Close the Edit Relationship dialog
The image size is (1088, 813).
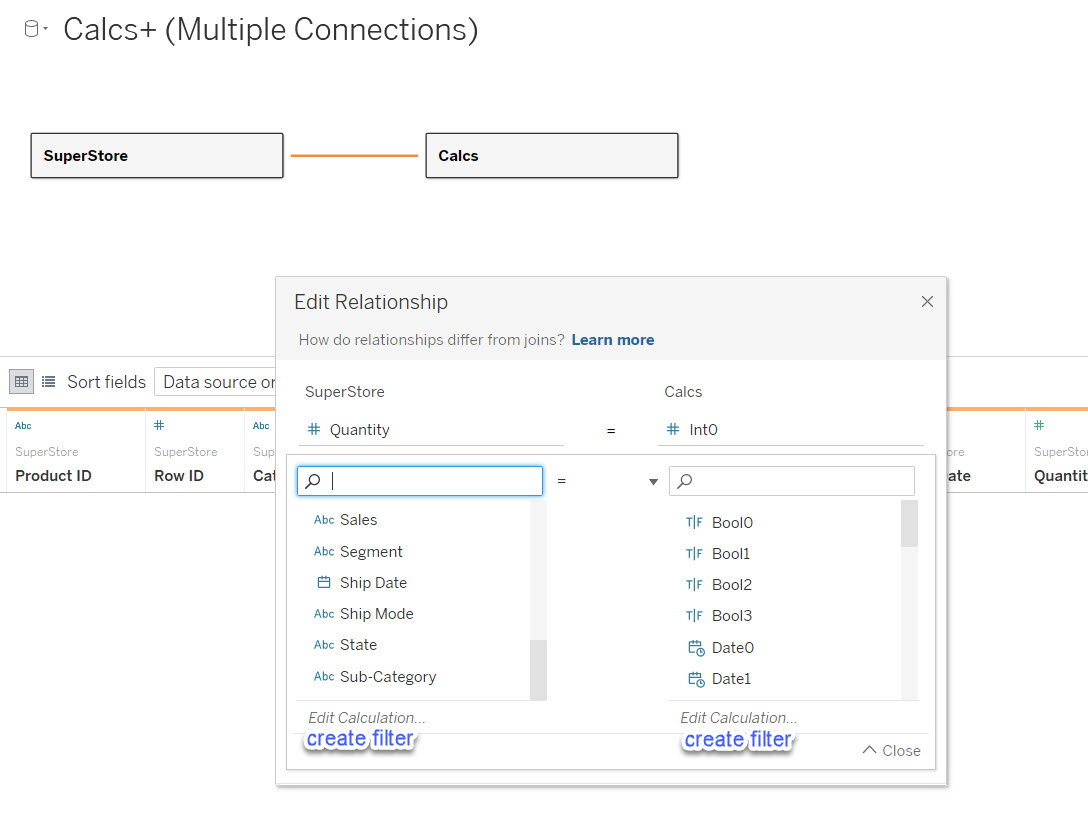(927, 302)
